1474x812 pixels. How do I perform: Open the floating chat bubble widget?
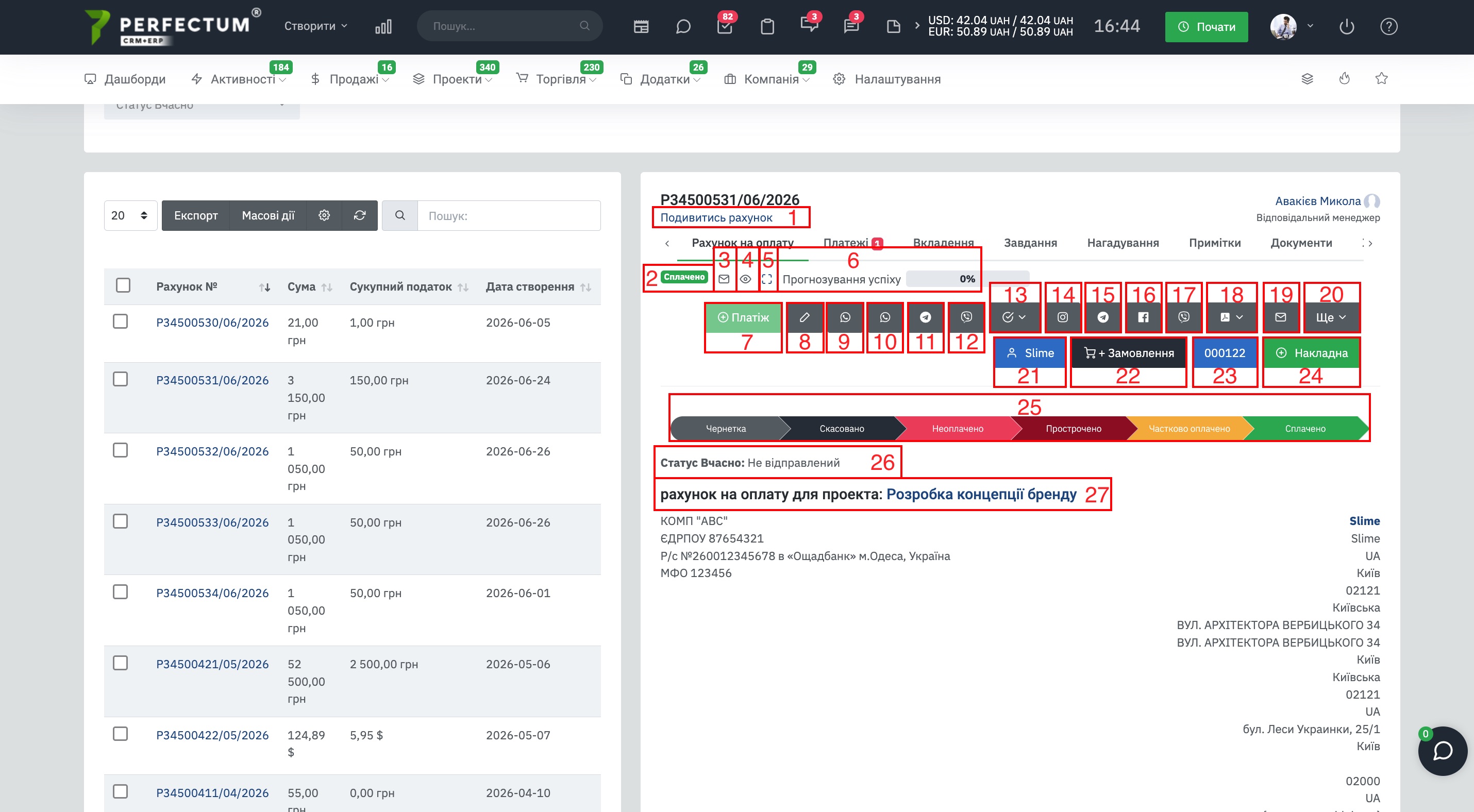tap(1443, 751)
